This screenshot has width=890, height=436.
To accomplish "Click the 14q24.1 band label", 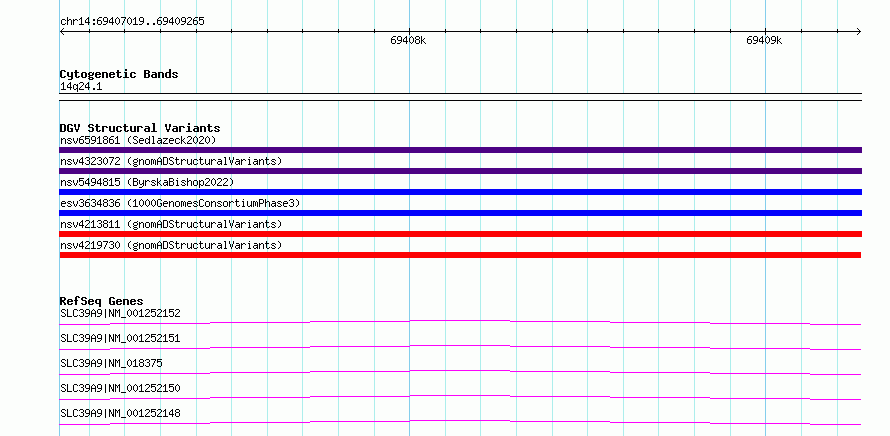I will tap(81, 87).
